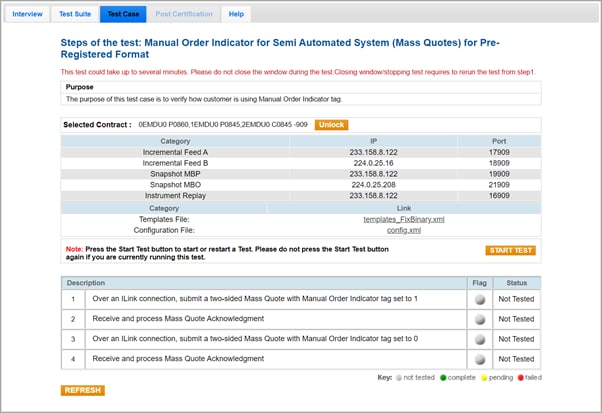Click the flag indicator for step 3
Image resolution: width=602 pixels, height=413 pixels.
[481, 340]
